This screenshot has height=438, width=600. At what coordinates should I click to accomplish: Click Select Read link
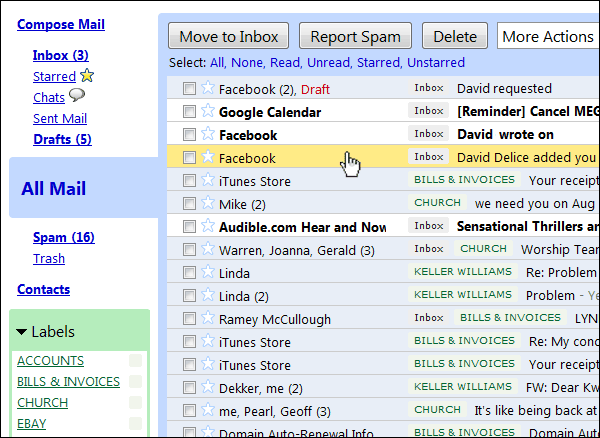(285, 62)
